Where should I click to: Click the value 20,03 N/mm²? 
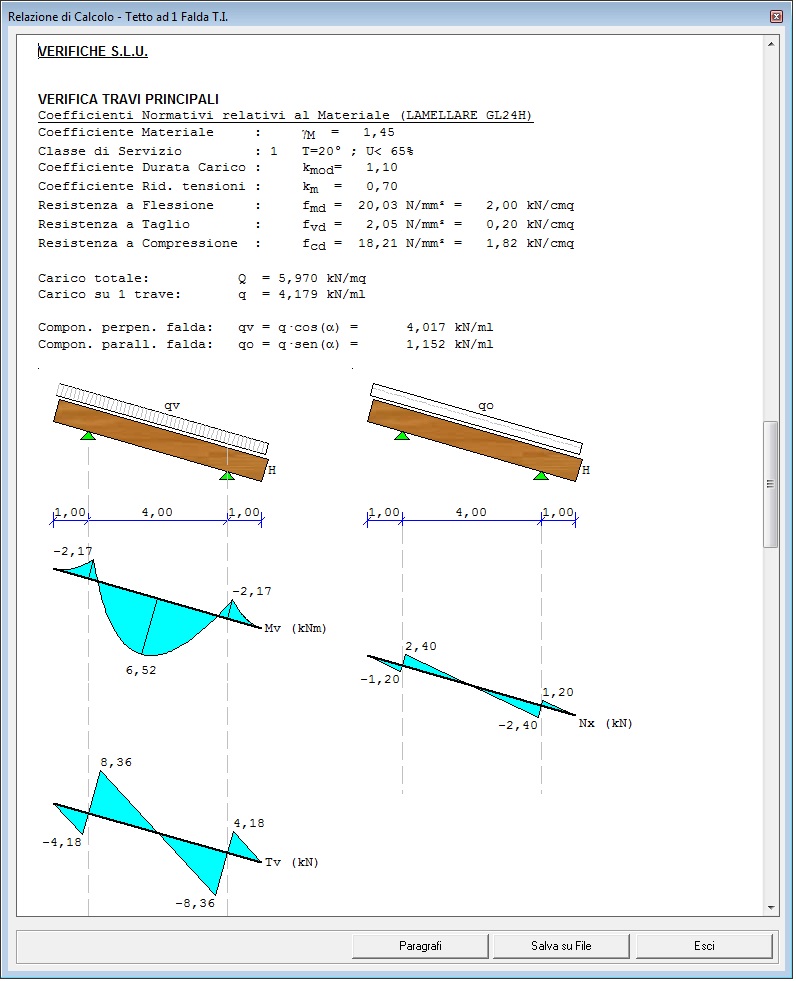pyautogui.click(x=401, y=205)
